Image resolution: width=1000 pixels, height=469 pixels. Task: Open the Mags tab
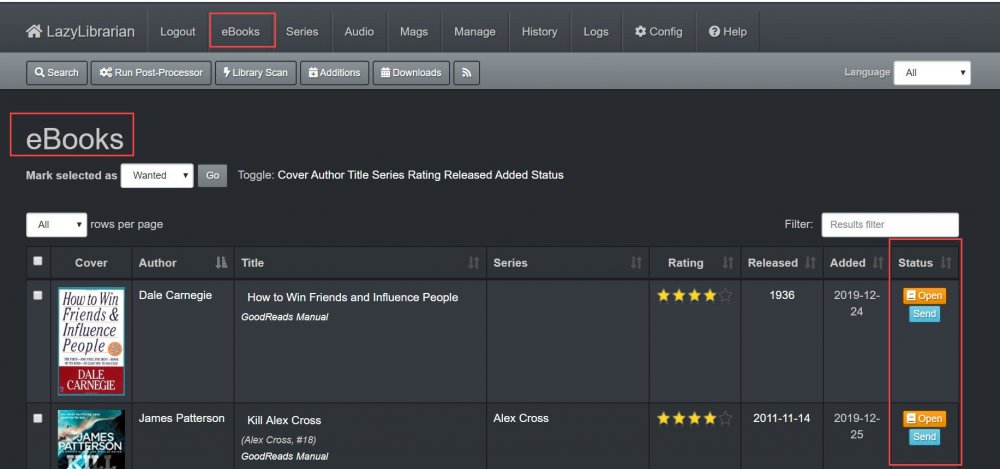click(414, 31)
